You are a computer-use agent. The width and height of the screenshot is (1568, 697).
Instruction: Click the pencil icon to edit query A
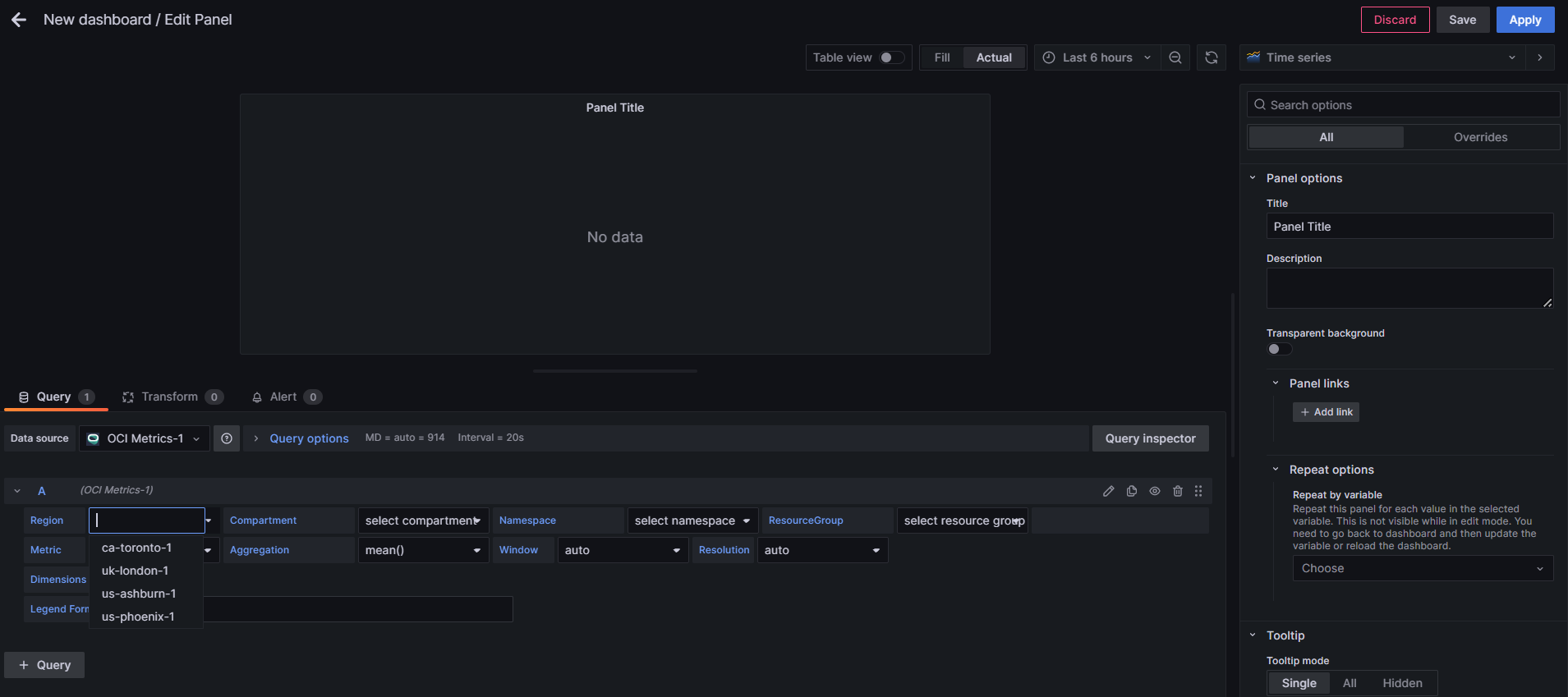tap(1108, 491)
